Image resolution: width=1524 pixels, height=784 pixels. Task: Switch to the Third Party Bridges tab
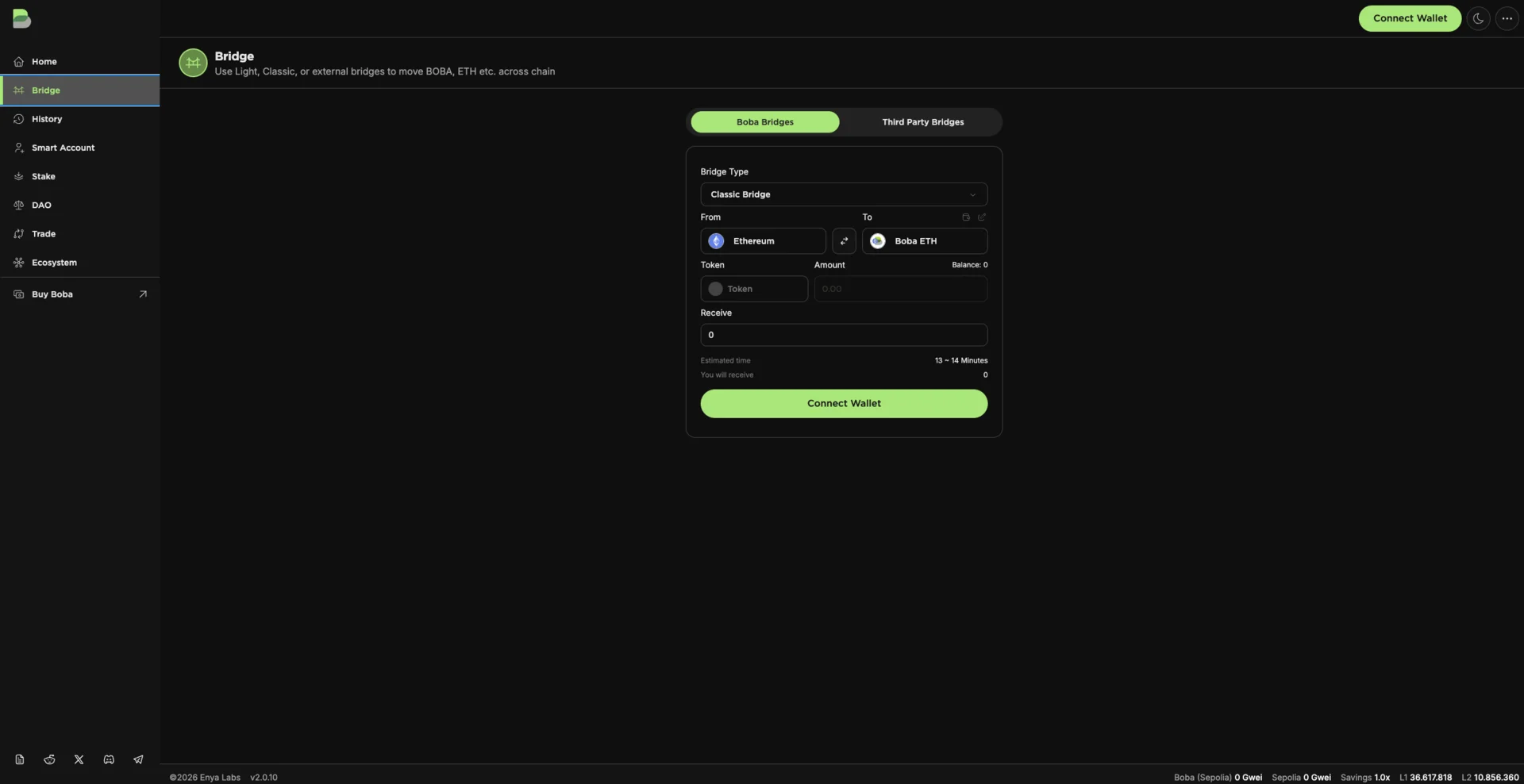tap(923, 122)
